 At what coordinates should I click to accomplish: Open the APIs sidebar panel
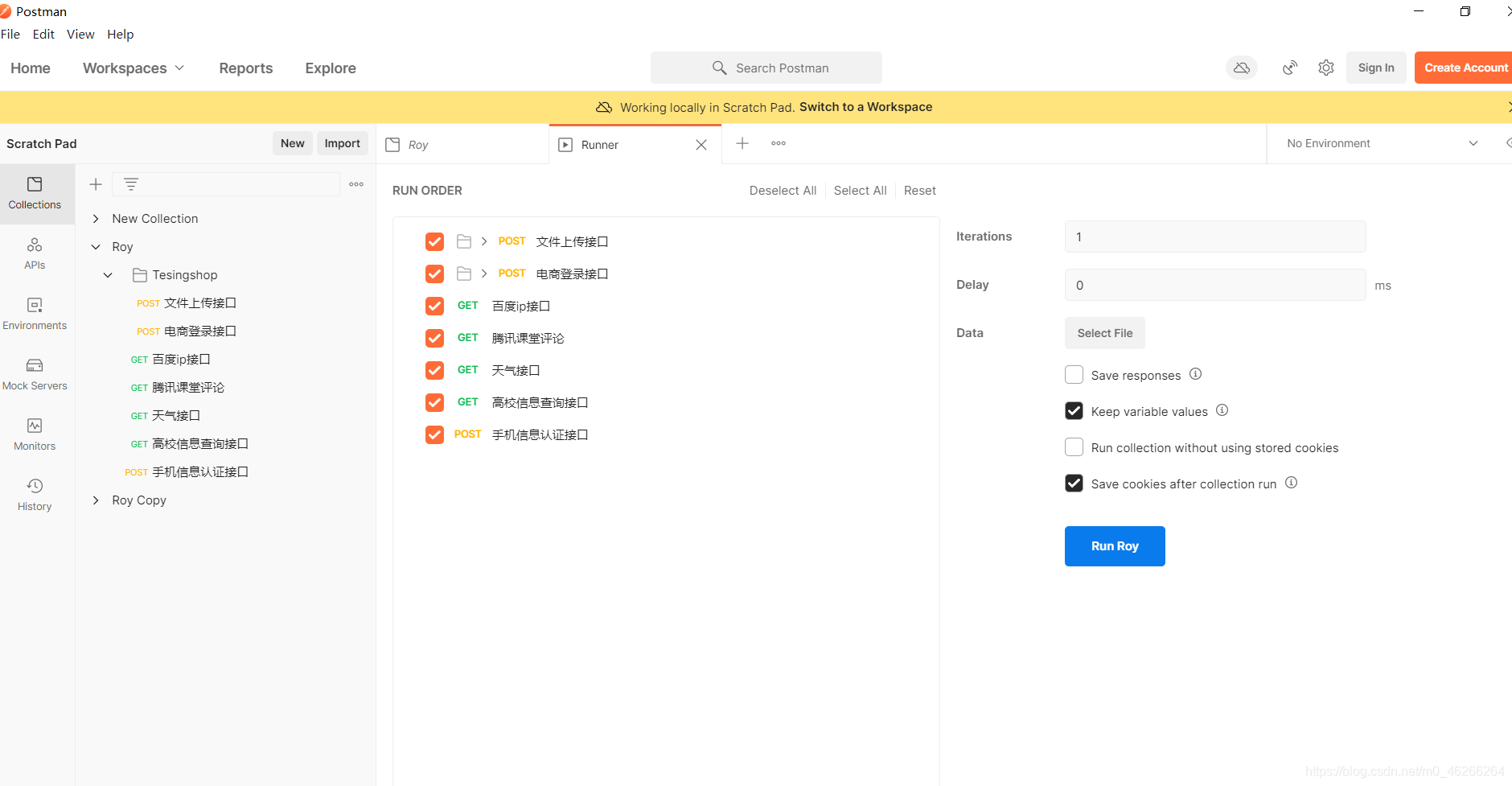(35, 253)
